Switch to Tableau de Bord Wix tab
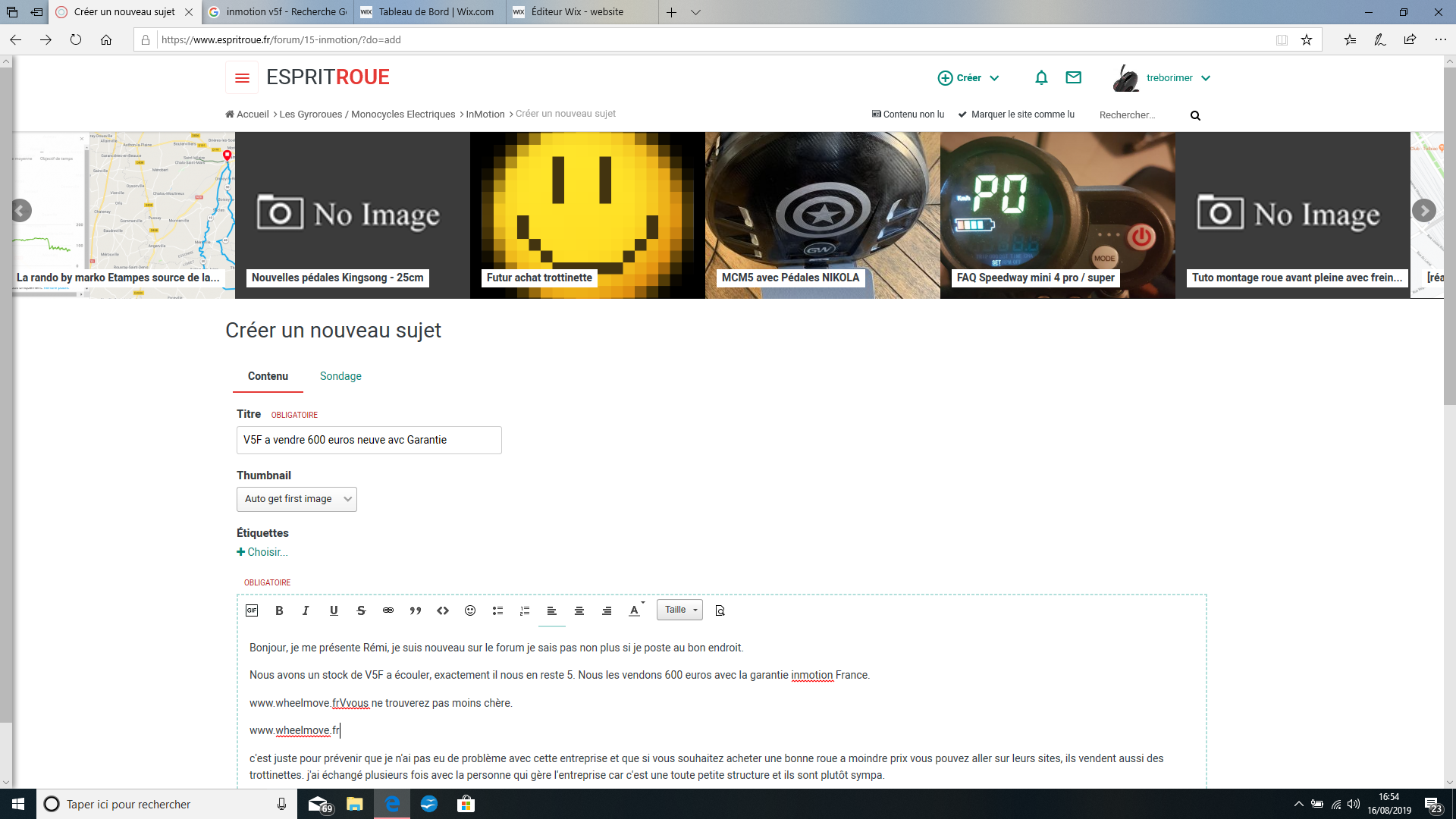This screenshot has height=819, width=1456. click(x=429, y=12)
